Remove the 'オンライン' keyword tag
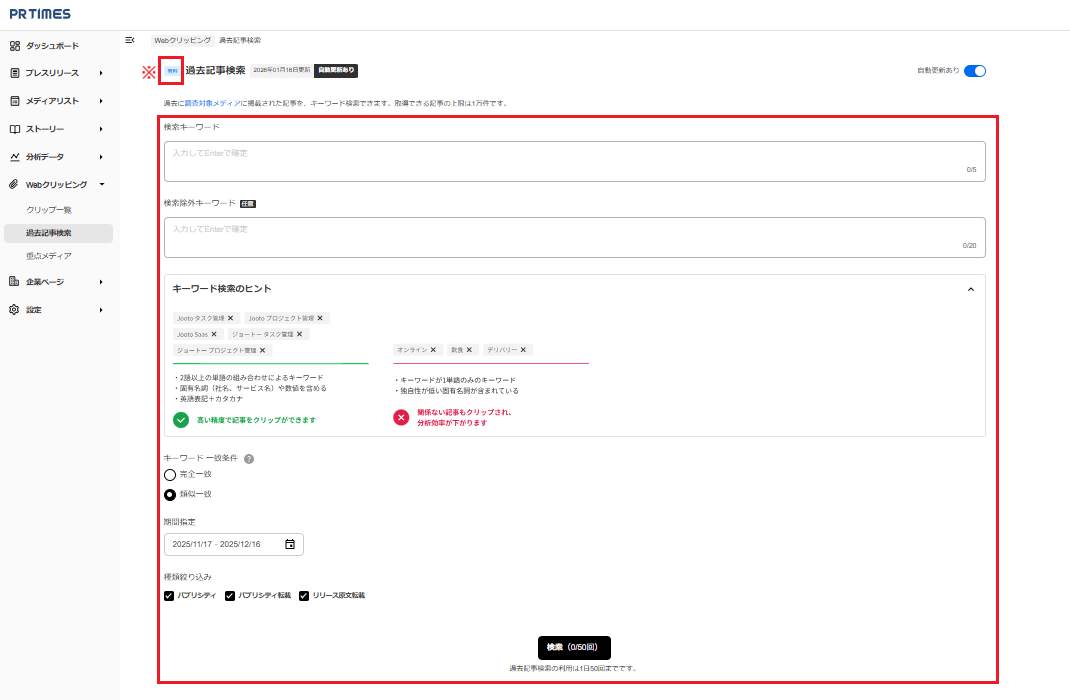Image resolution: width=1070 pixels, height=700 pixels. point(433,350)
